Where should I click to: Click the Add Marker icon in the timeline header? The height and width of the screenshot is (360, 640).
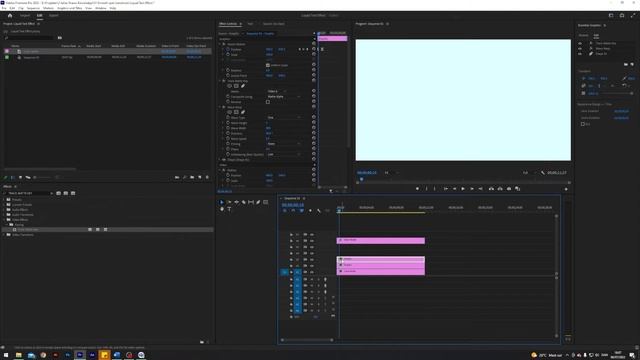coord(310,211)
